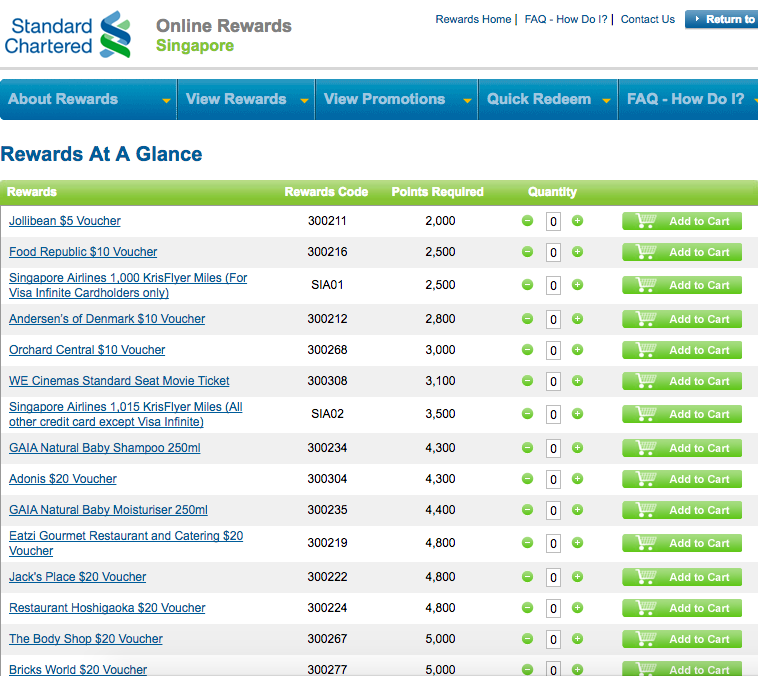
Task: Open Orchard Central $10 Voucher link
Action: [87, 350]
